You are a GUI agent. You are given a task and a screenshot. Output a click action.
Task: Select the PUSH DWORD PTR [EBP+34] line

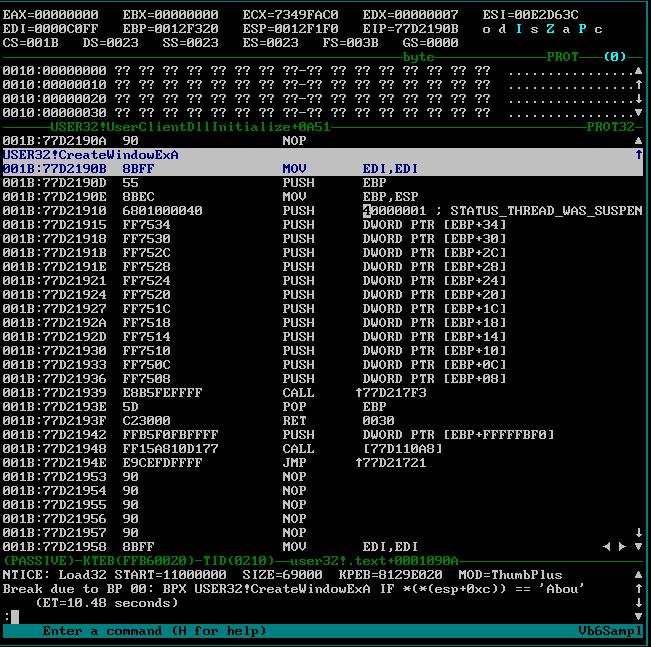(323, 225)
